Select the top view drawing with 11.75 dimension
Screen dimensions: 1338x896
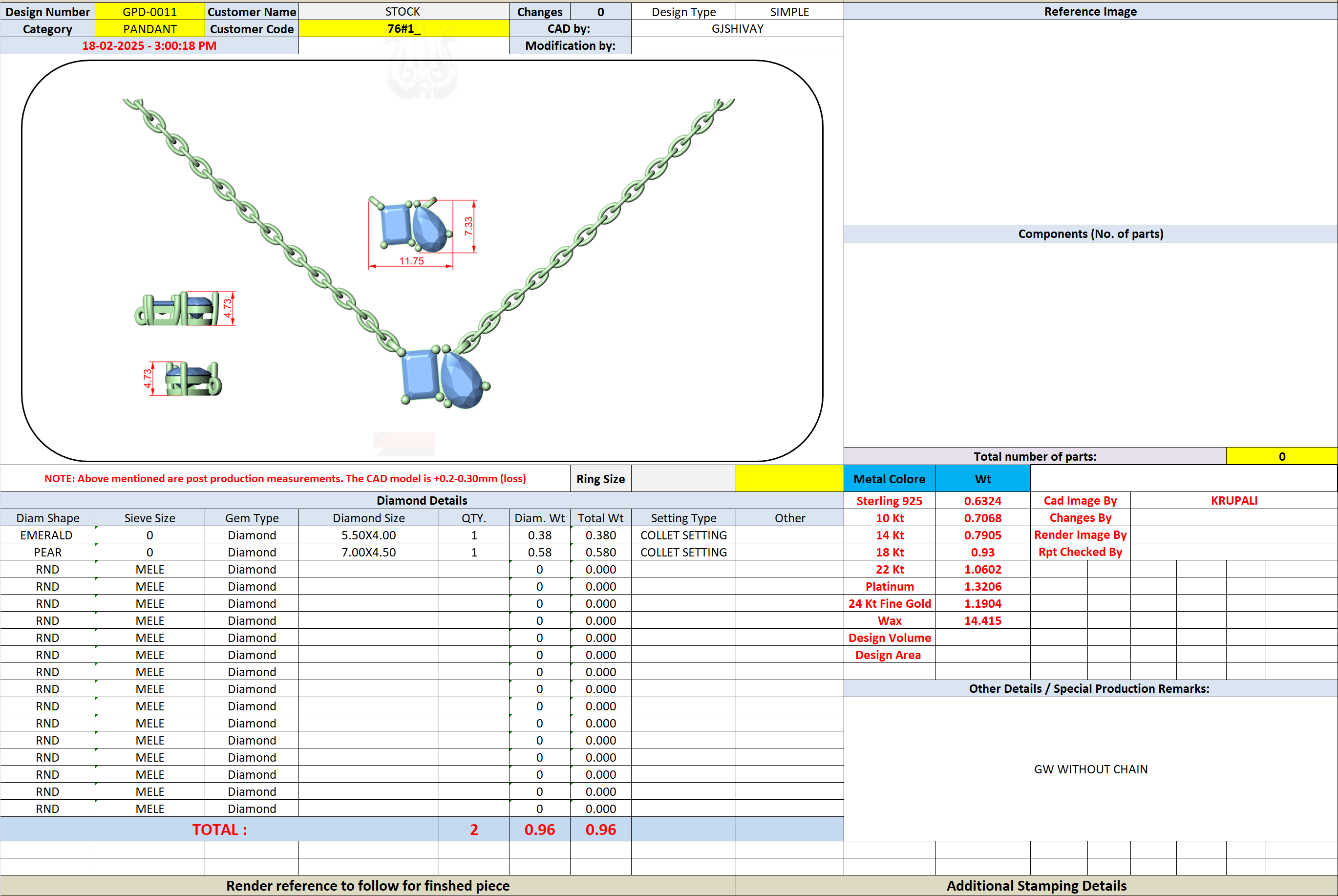[x=422, y=233]
